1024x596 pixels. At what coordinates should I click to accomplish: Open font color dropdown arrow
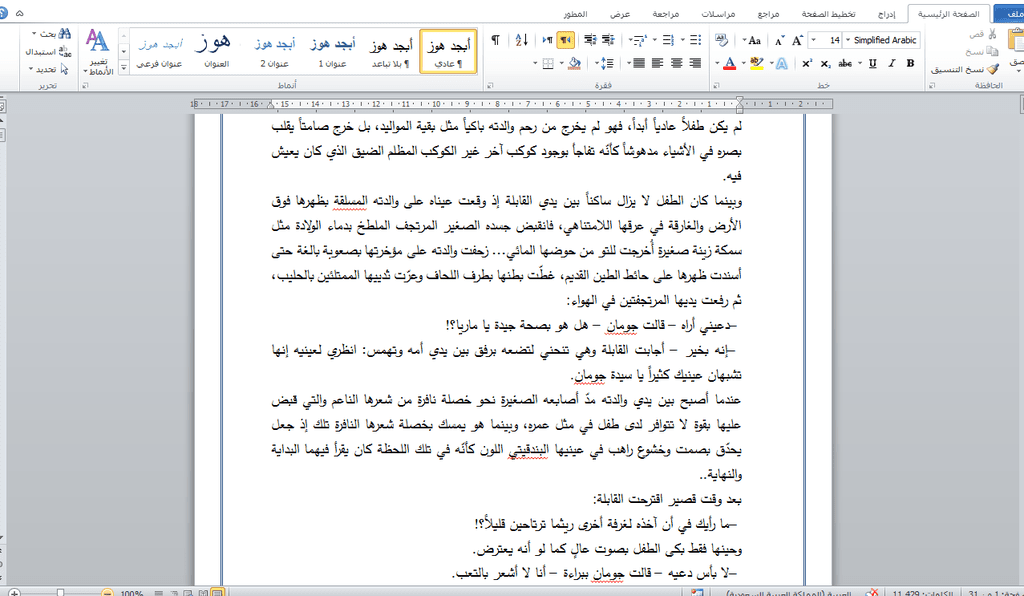pyautogui.click(x=718, y=63)
